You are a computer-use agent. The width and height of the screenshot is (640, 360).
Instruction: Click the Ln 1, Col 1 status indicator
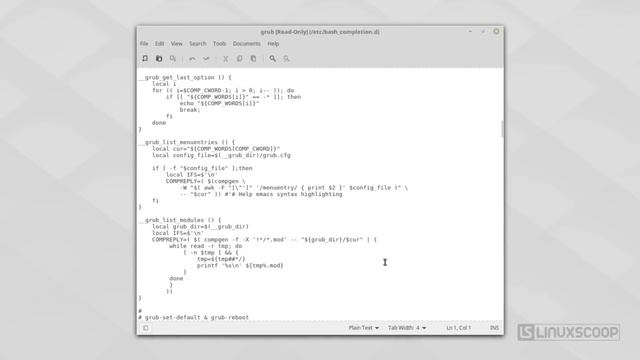pyautogui.click(x=458, y=328)
